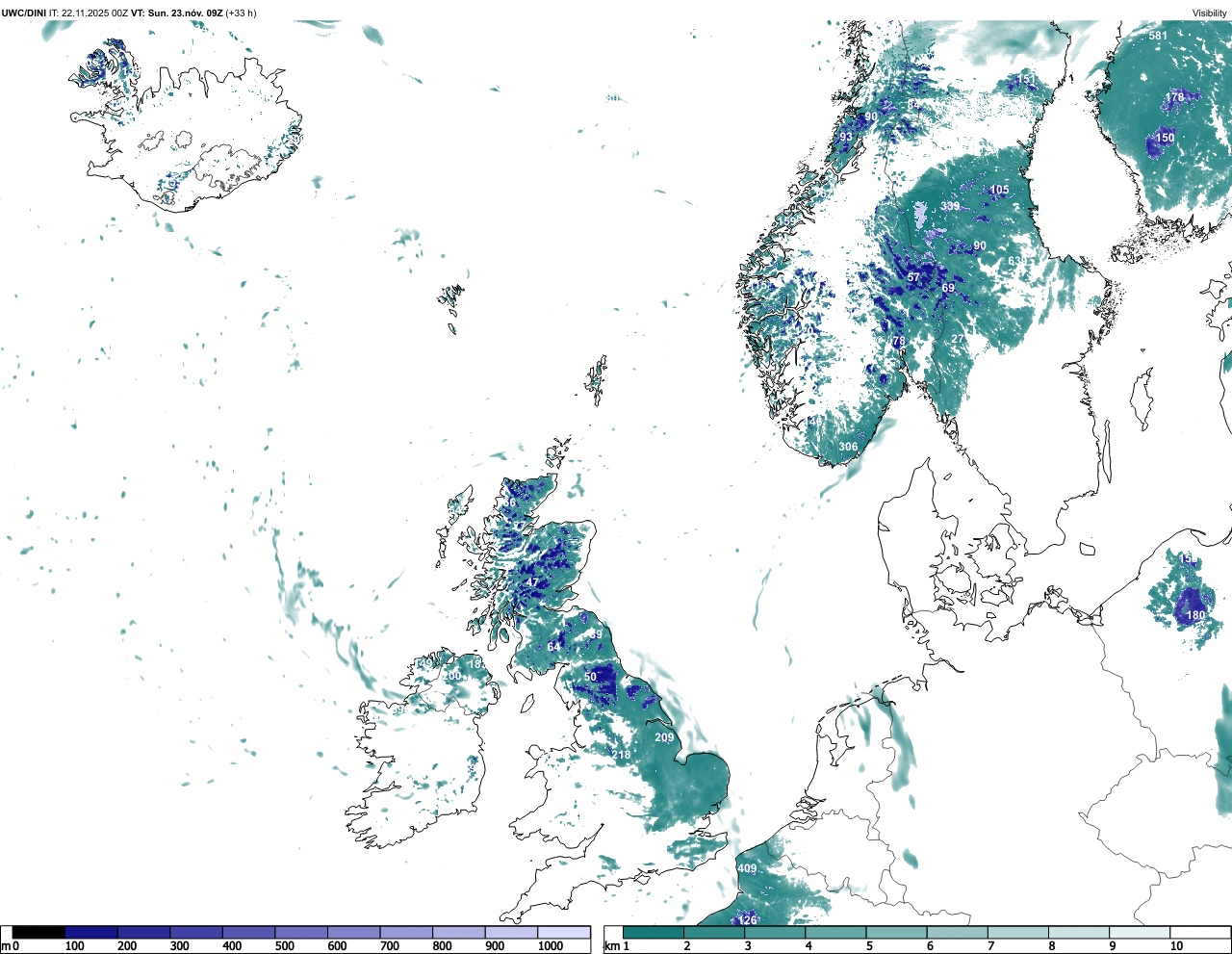
Task: Click the 'UWC/DINI' model label
Action: (23, 13)
